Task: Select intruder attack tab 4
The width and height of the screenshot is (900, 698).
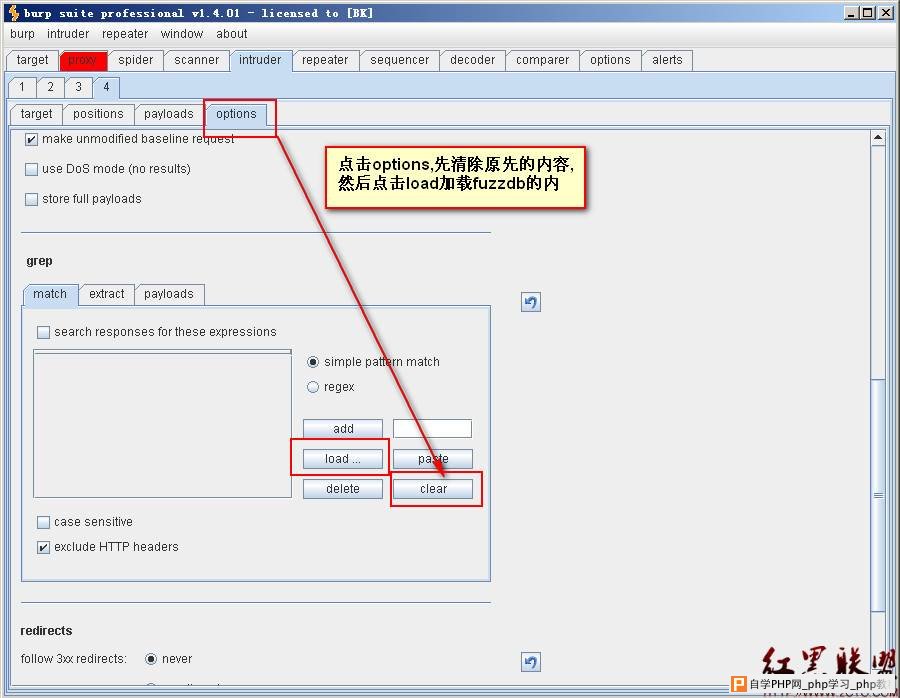Action: coord(106,87)
